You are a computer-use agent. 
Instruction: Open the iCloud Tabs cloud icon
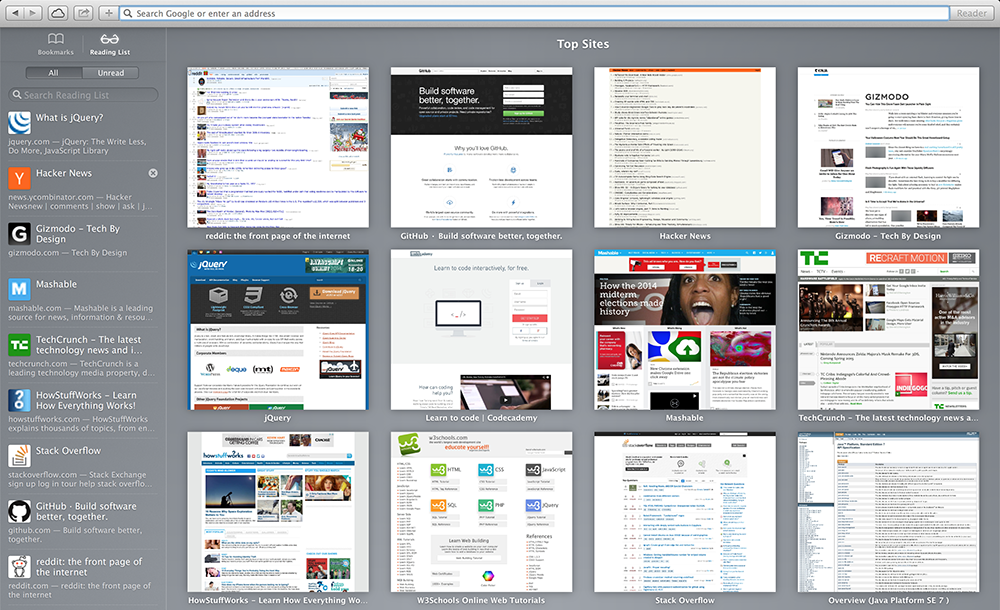tap(57, 13)
